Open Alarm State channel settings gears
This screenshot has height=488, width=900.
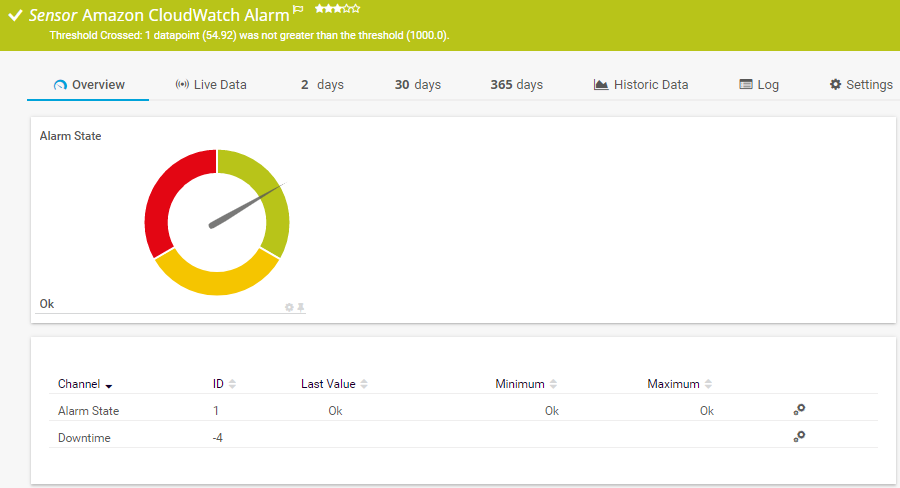(x=799, y=410)
